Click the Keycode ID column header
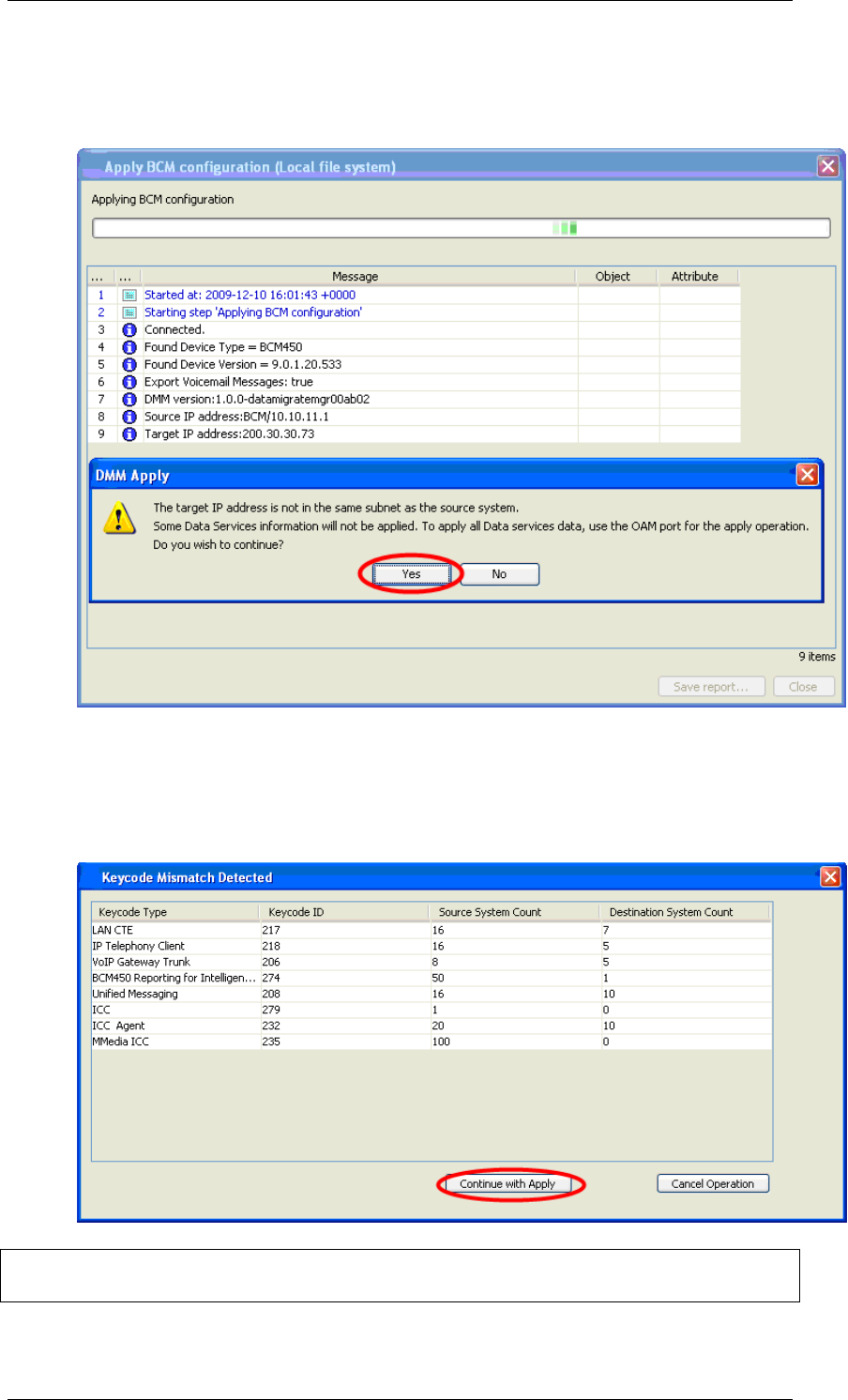This screenshot has width=848, height=1400. (x=343, y=912)
